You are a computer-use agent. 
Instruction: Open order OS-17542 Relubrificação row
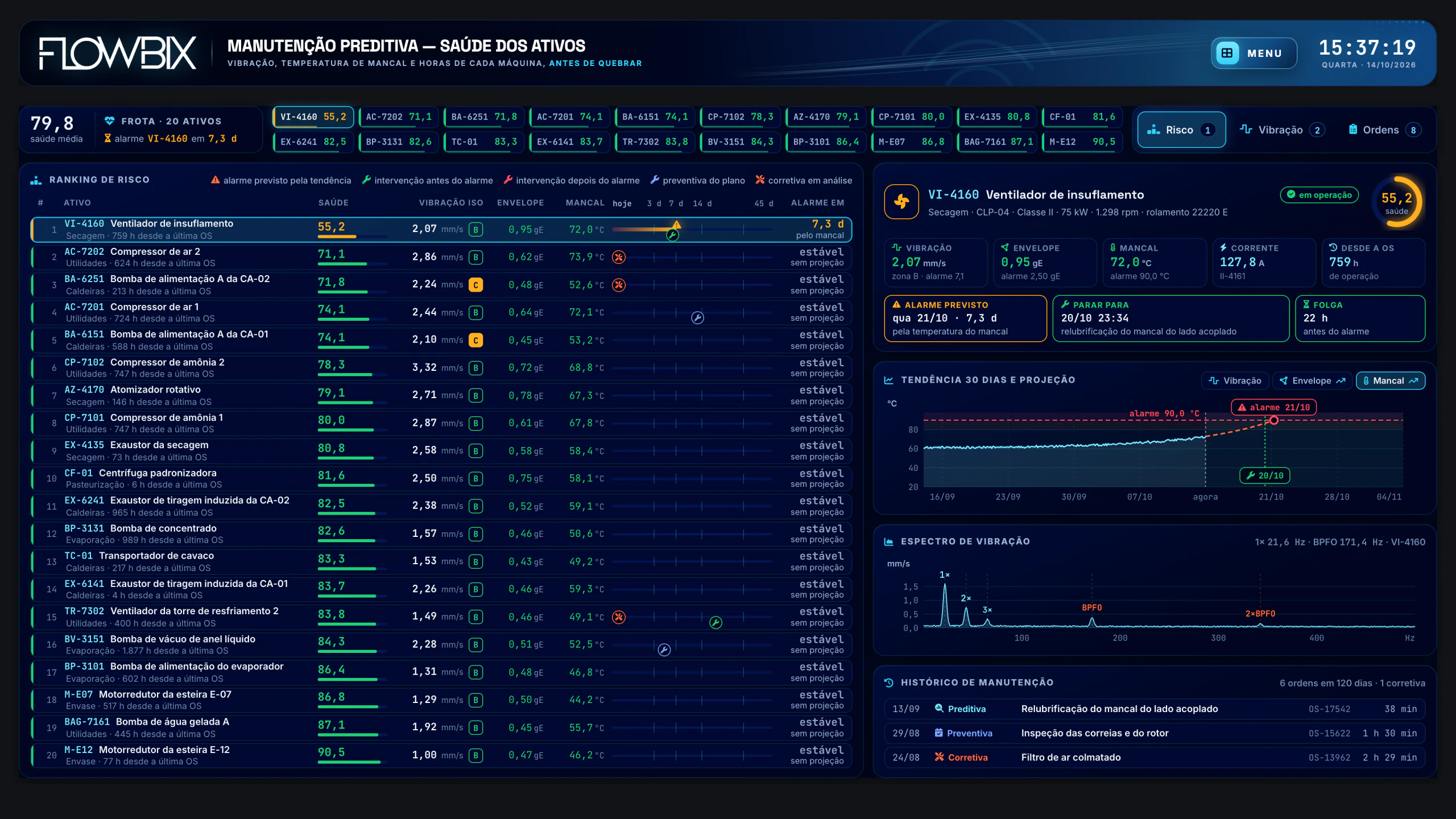pos(1155,709)
